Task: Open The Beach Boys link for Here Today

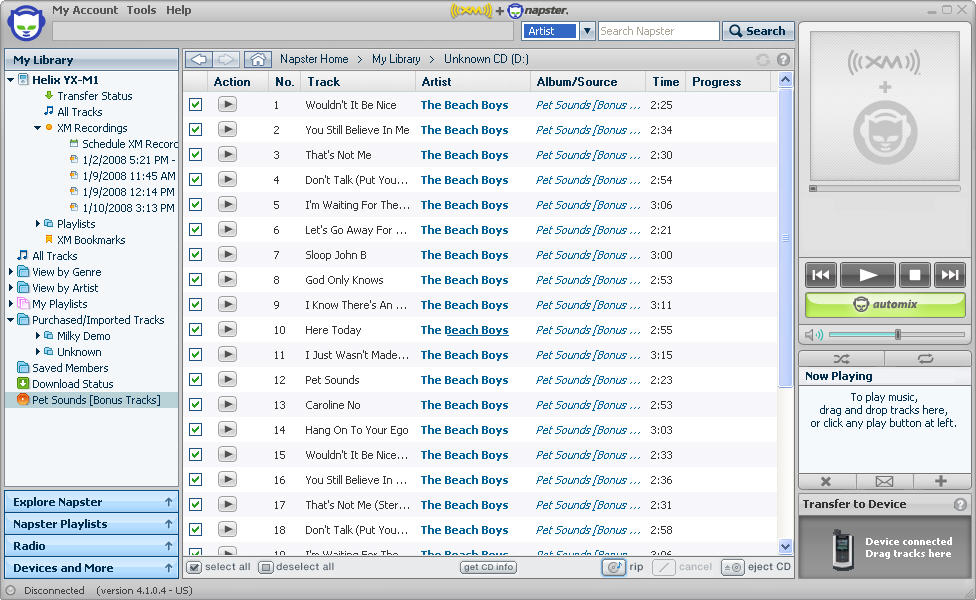Action: click(464, 330)
